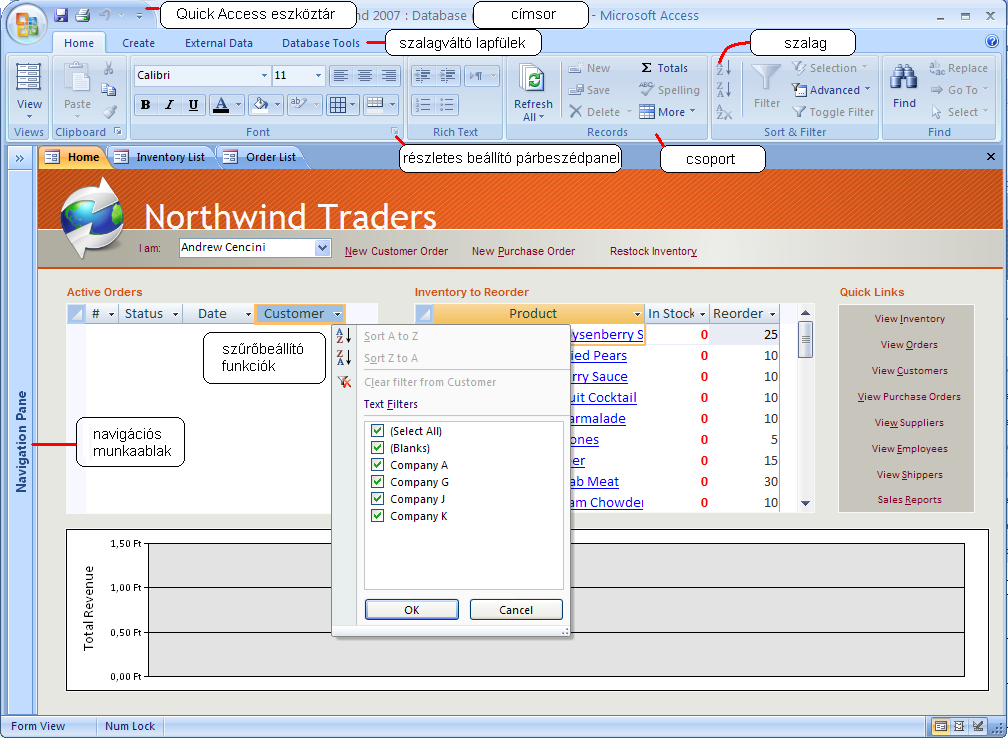1008x738 pixels.
Task: Click the Gridlines icon
Action: (338, 104)
